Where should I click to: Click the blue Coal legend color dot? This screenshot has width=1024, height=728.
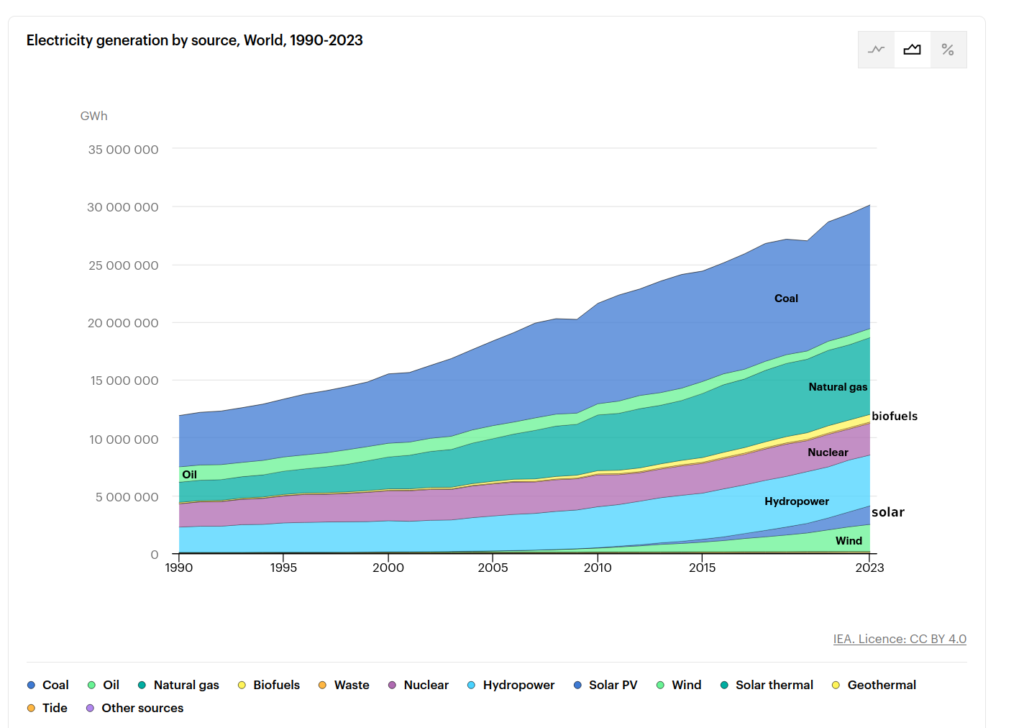pyautogui.click(x=31, y=685)
